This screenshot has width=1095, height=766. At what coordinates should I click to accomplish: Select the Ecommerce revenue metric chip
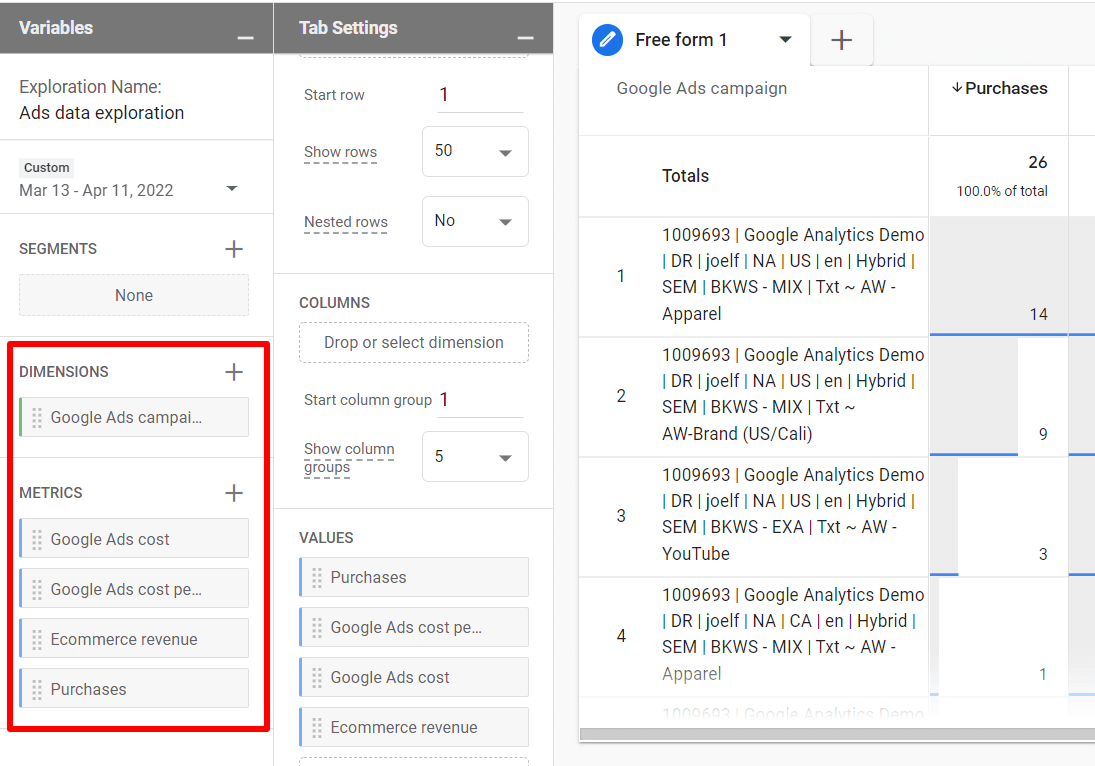point(133,638)
